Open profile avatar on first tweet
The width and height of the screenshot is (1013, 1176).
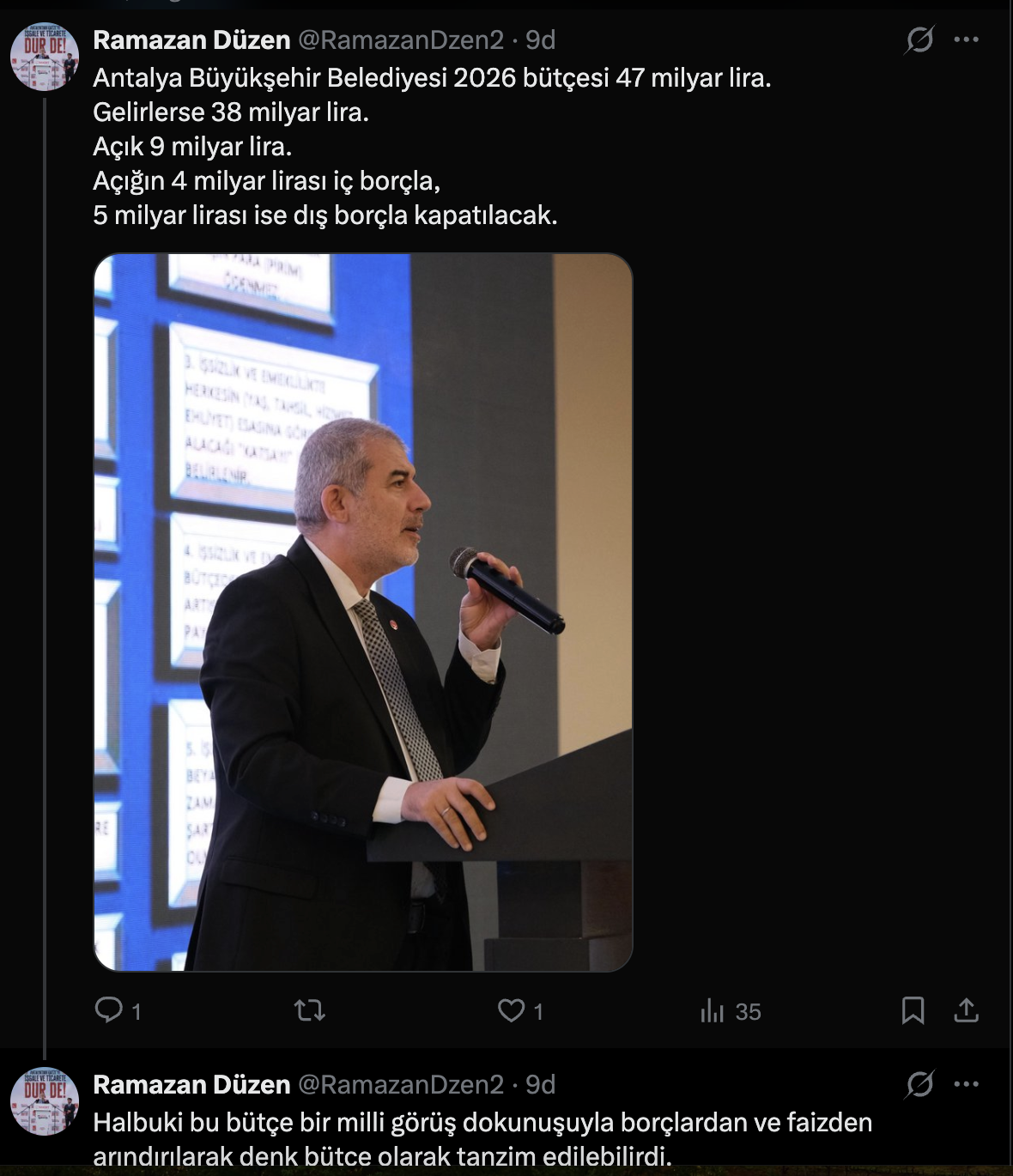click(x=45, y=57)
